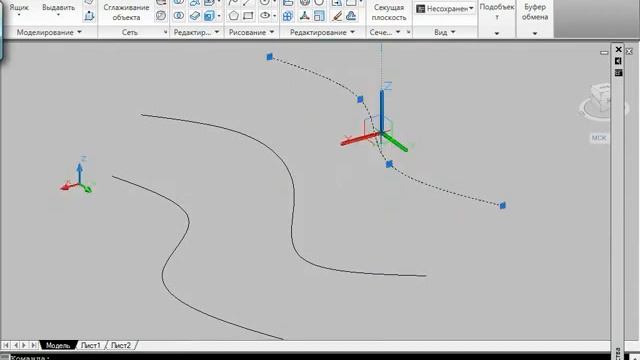Click the palette properties icon under auto-hide
Viewport: 640px width, 360px height.
(618, 73)
